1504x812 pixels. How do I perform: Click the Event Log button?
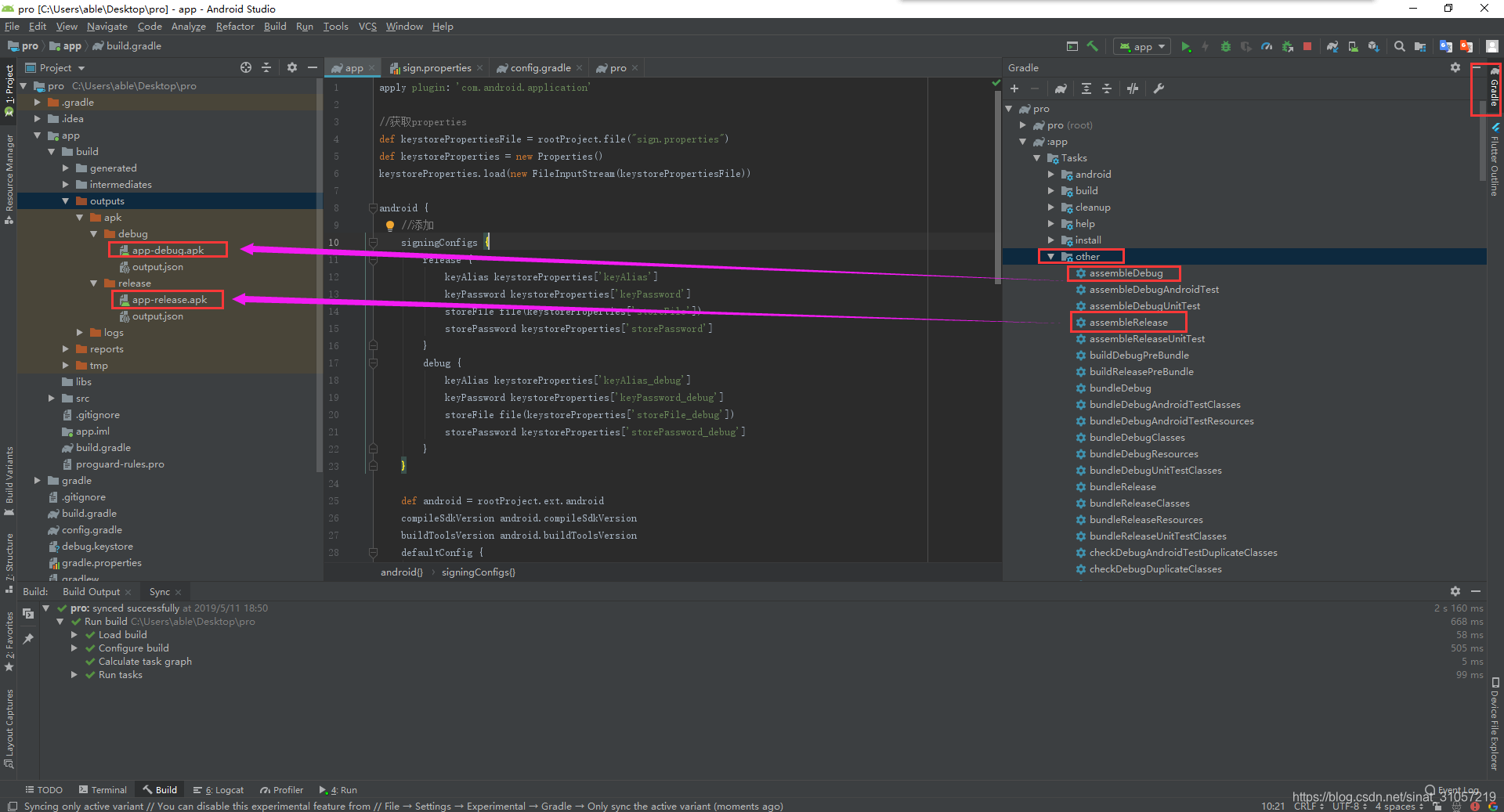pos(1452,790)
